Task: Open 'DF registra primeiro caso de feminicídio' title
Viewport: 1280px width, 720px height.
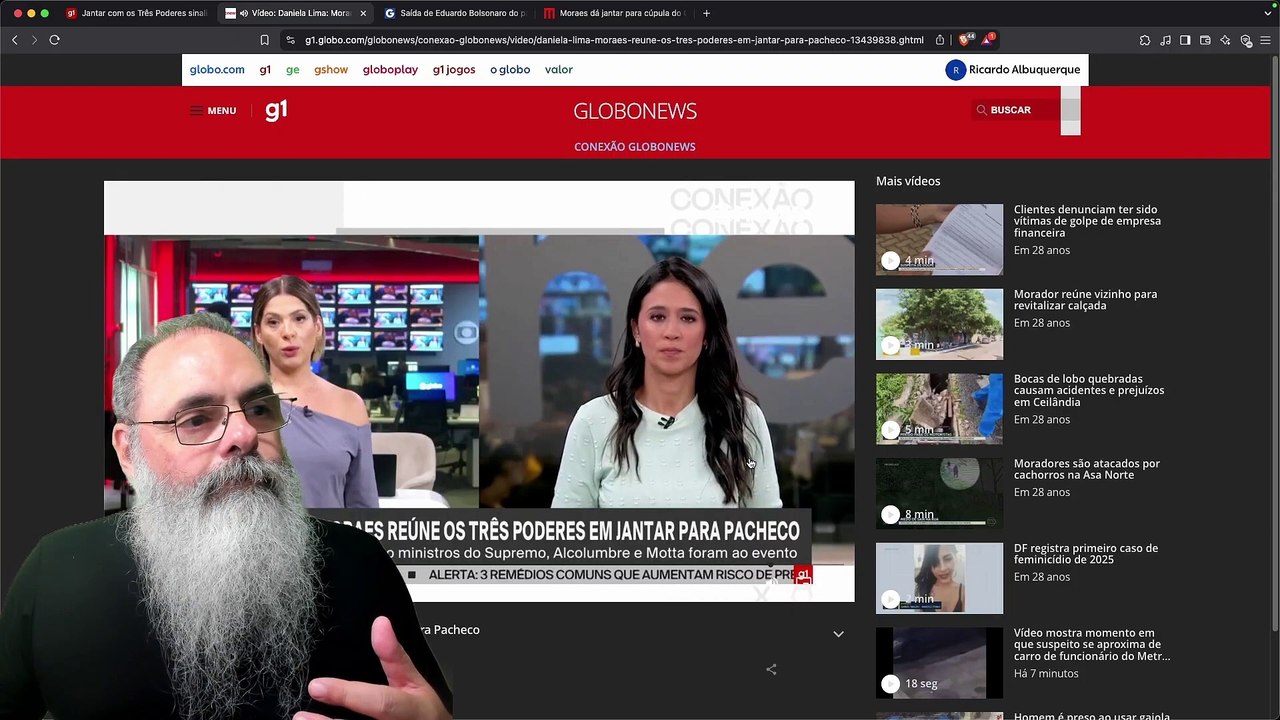Action: [1086, 554]
